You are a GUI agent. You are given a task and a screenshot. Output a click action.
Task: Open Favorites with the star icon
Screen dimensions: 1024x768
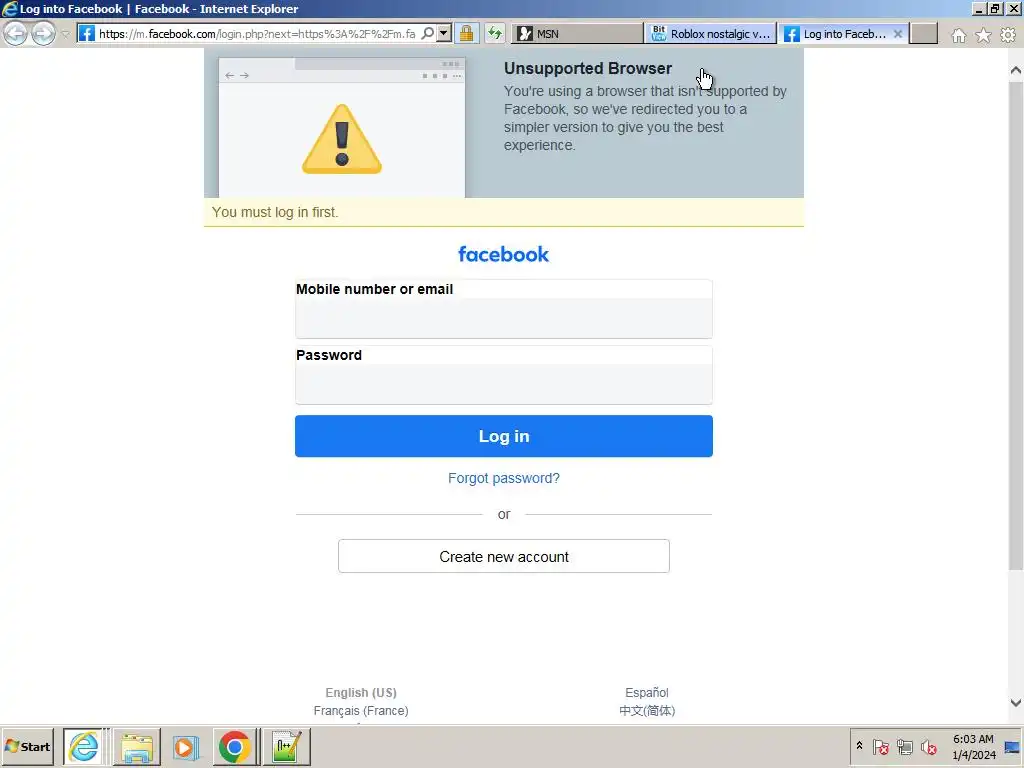[x=983, y=35]
